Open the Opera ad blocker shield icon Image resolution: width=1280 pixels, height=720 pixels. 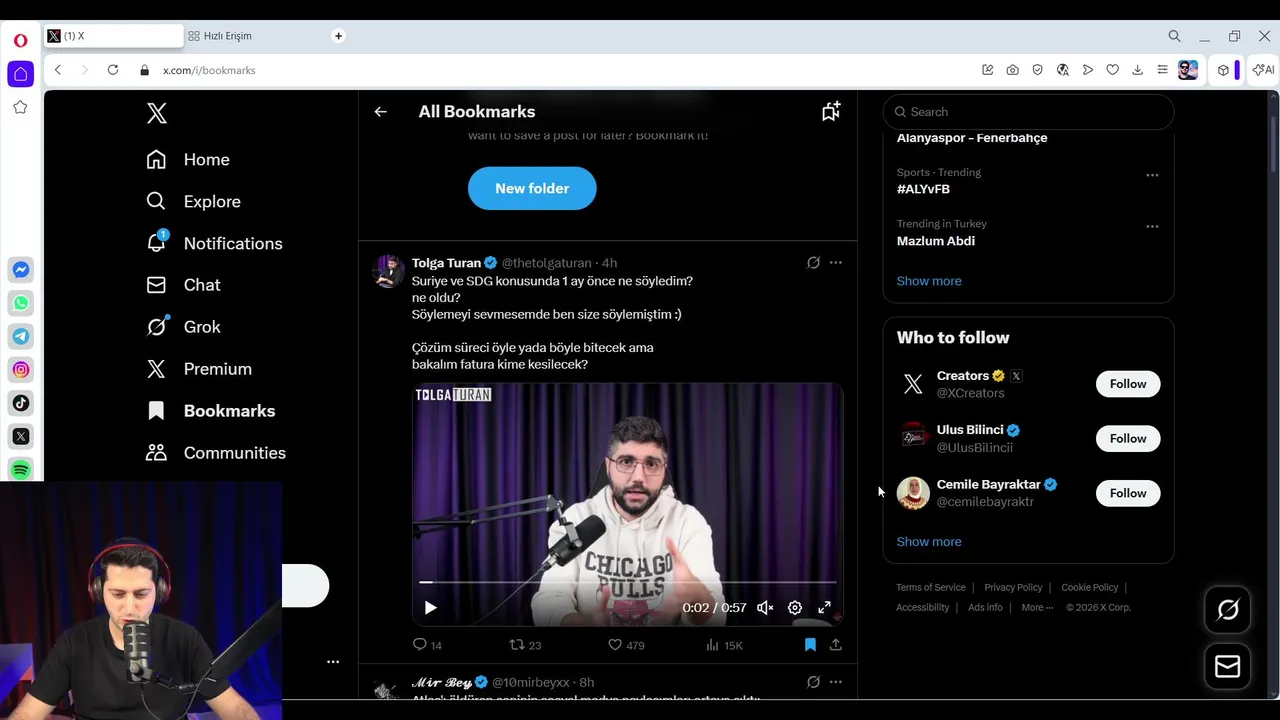(1038, 70)
